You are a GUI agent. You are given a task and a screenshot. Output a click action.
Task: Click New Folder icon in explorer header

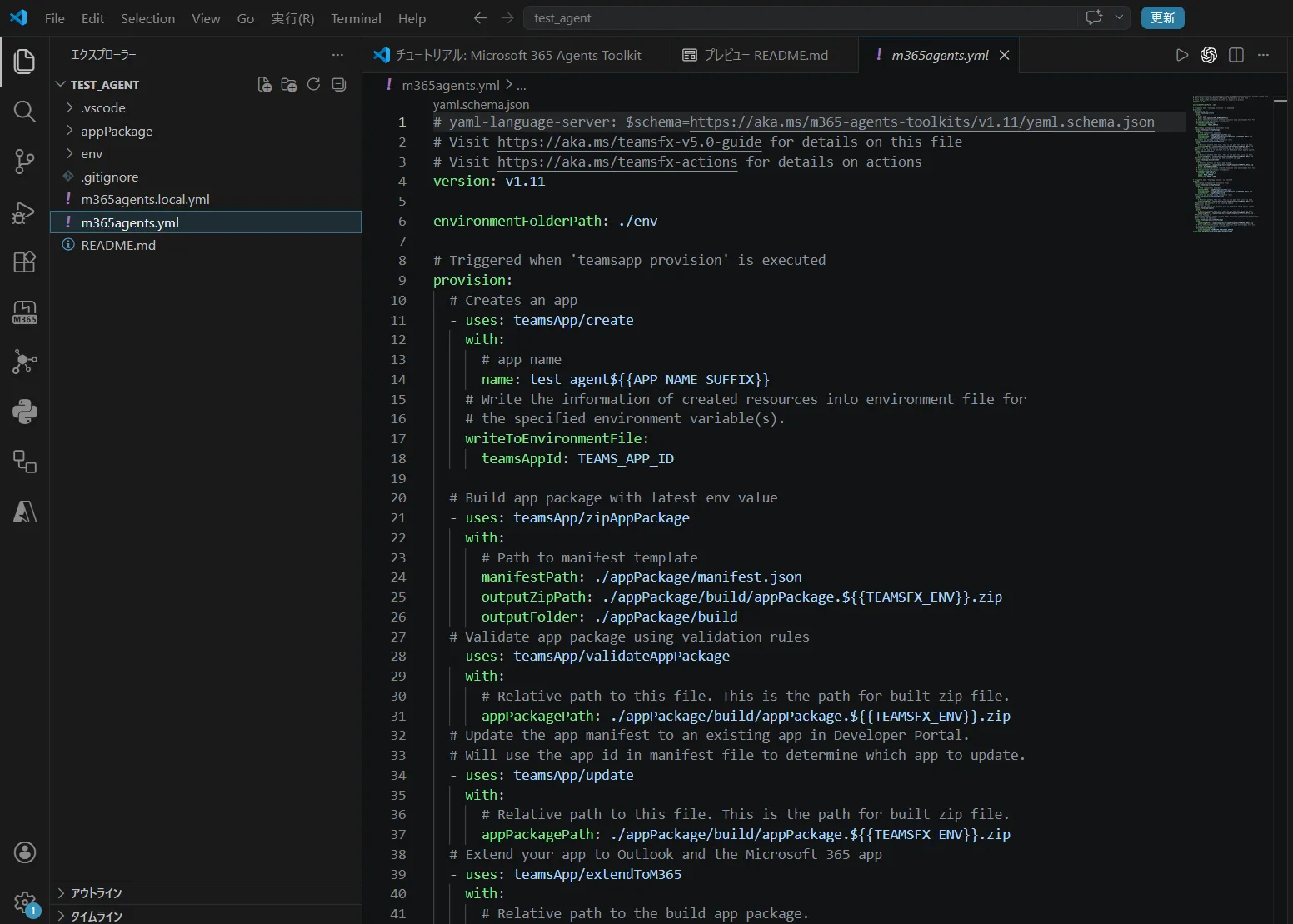pyautogui.click(x=289, y=85)
